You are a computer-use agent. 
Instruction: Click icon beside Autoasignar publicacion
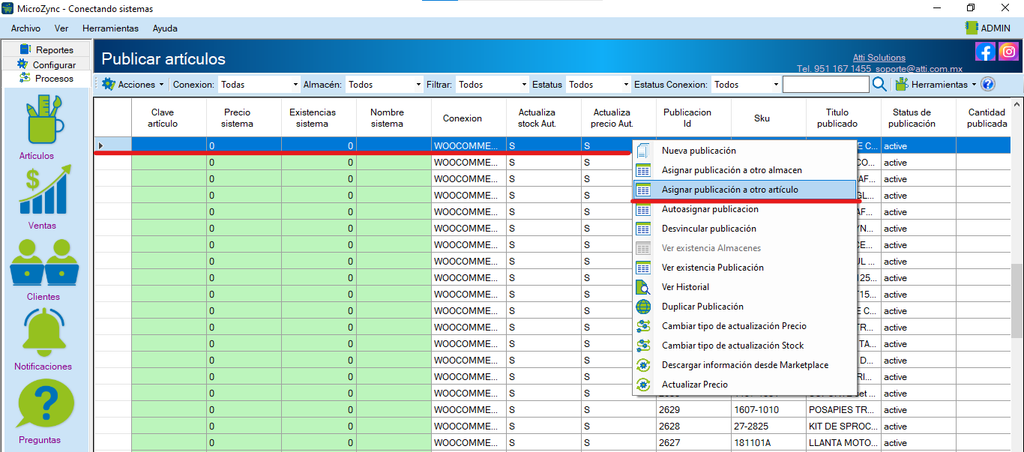coord(643,209)
